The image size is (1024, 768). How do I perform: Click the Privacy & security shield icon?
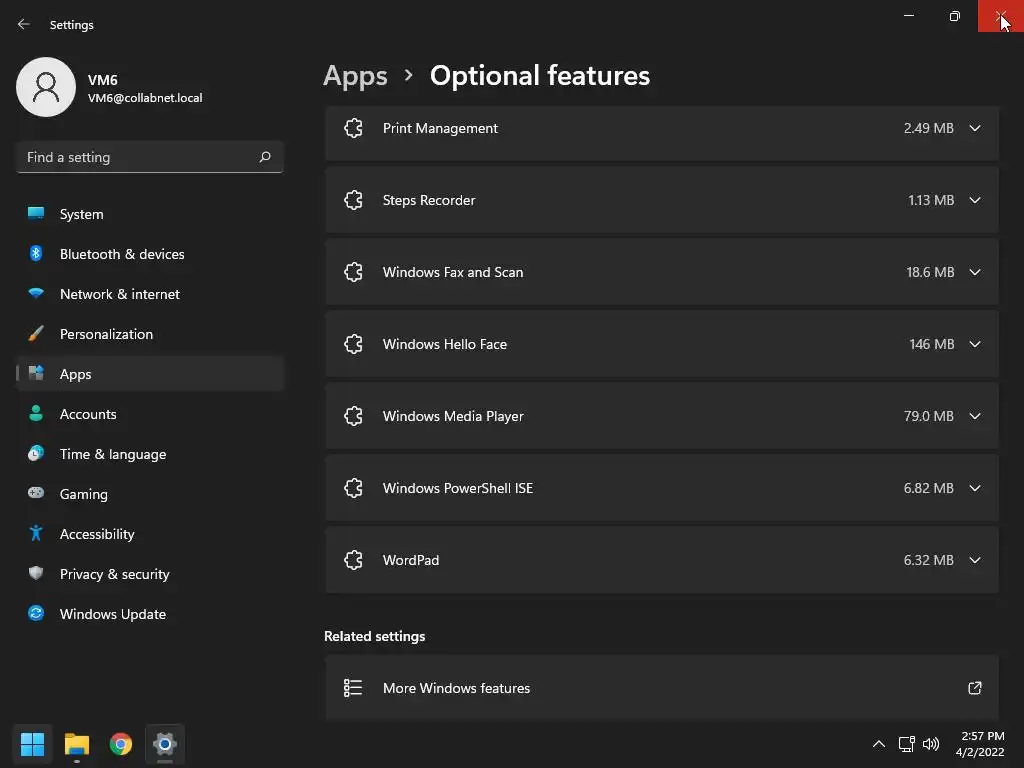[x=36, y=574]
